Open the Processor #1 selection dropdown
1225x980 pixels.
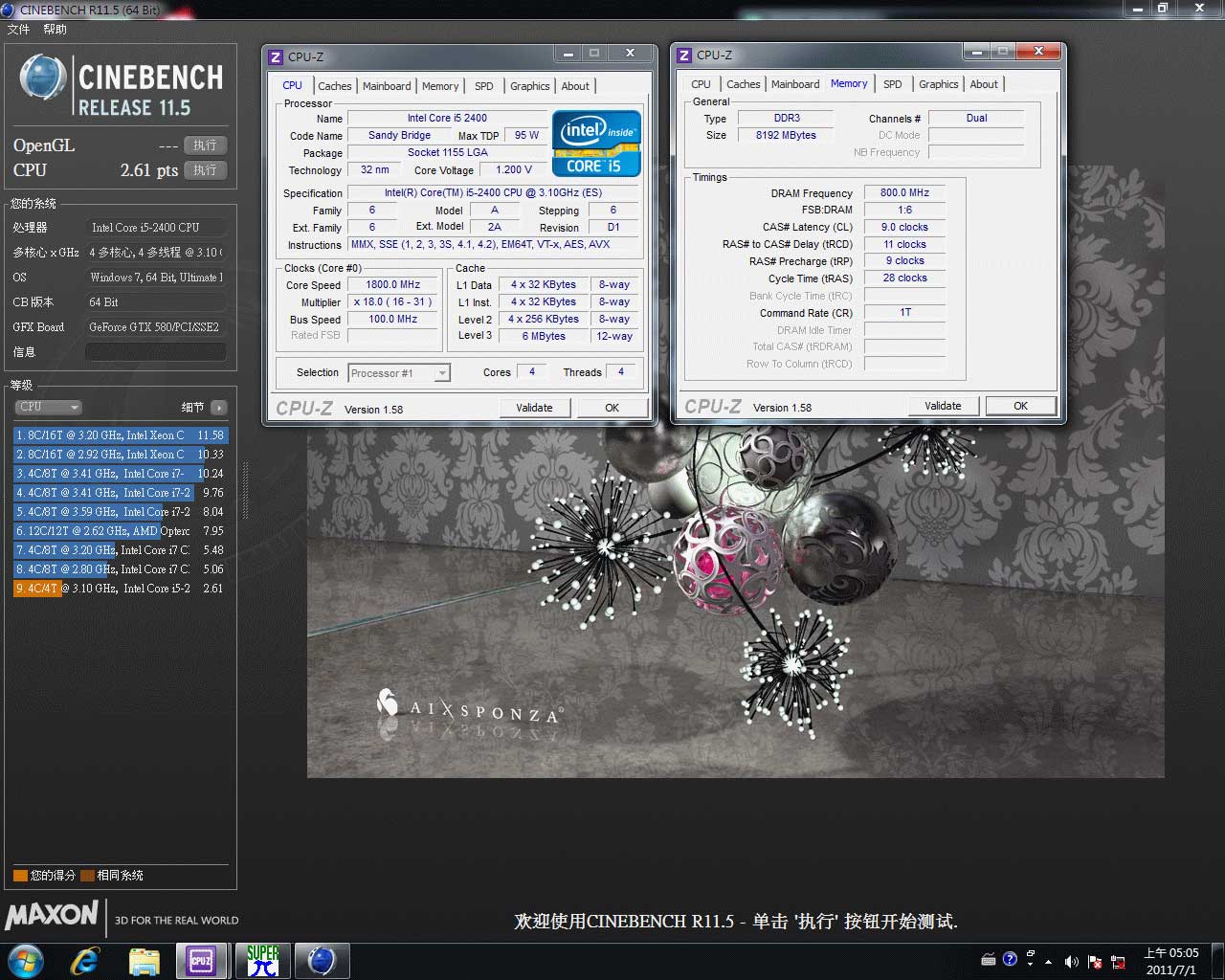point(399,373)
